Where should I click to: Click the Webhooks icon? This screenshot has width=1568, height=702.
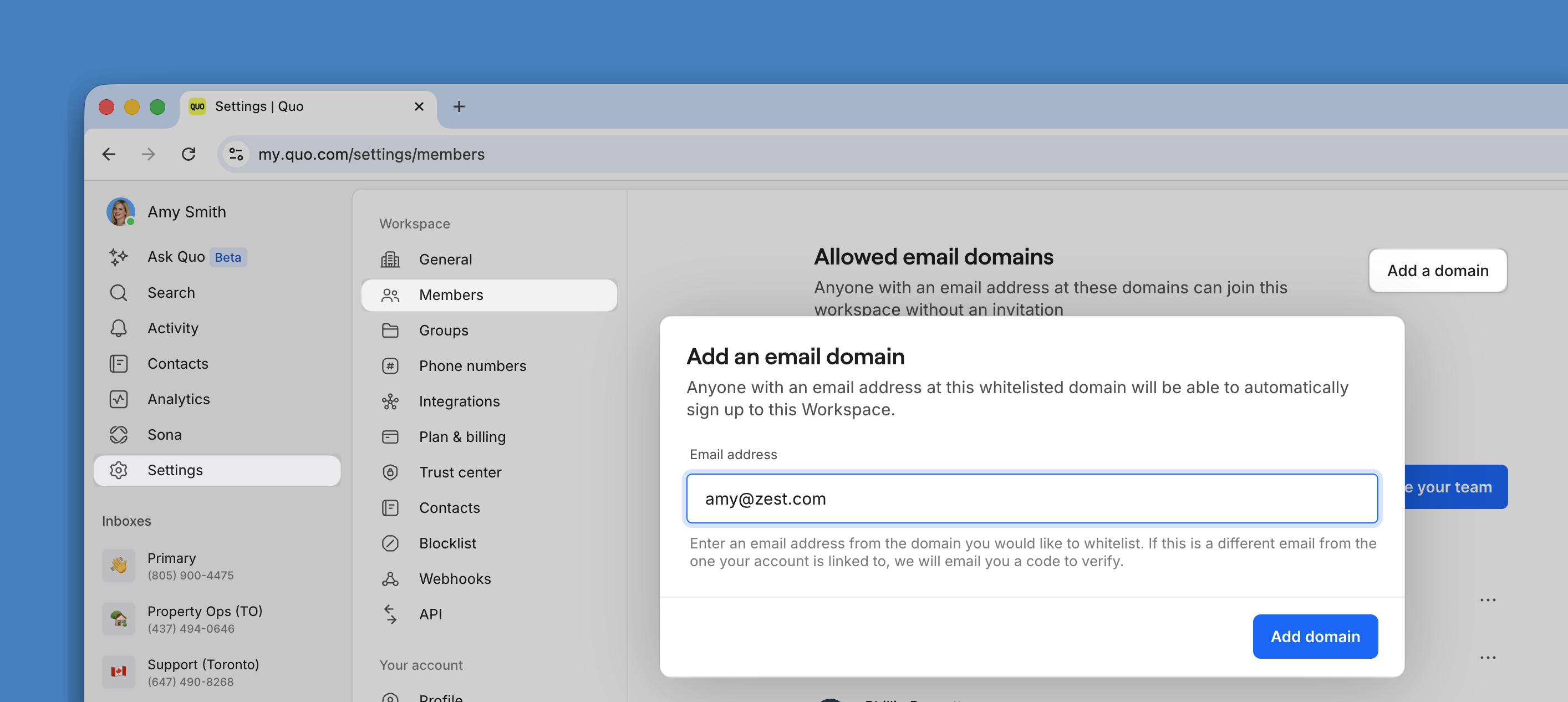[390, 579]
